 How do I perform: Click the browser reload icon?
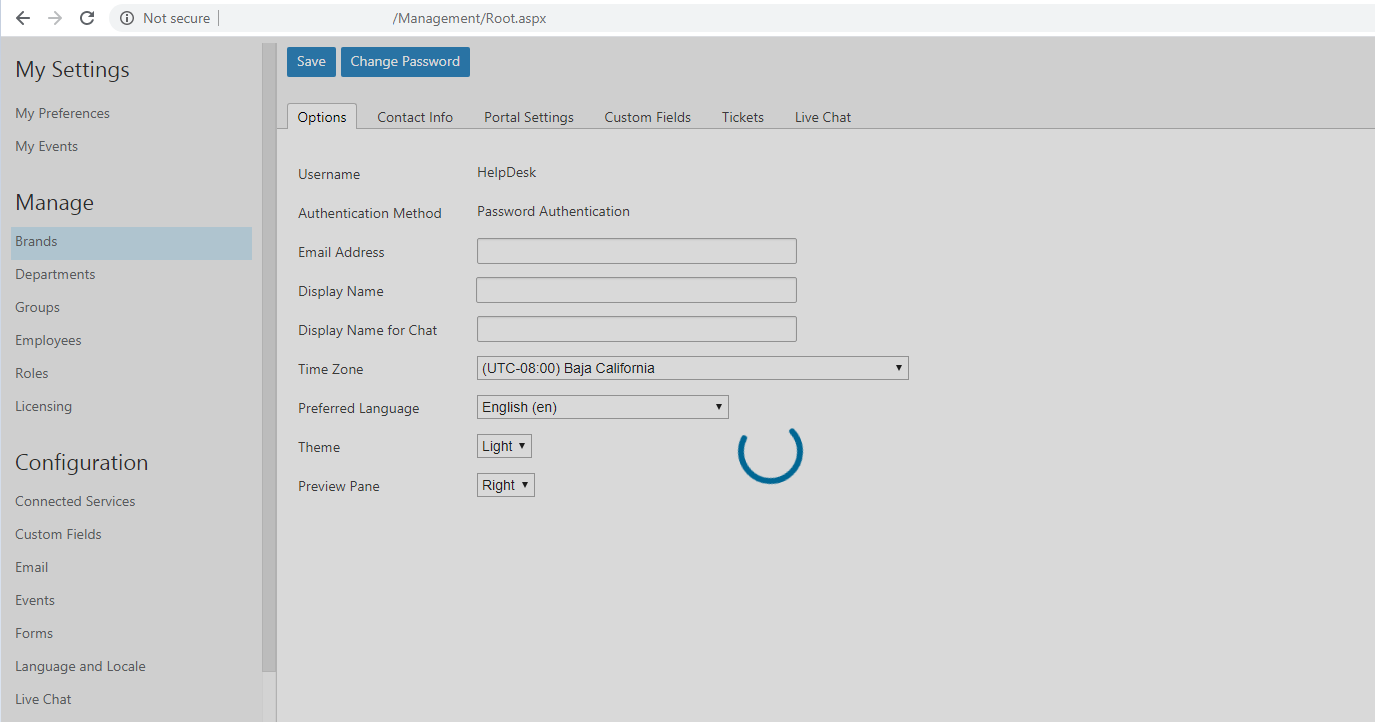coord(87,18)
